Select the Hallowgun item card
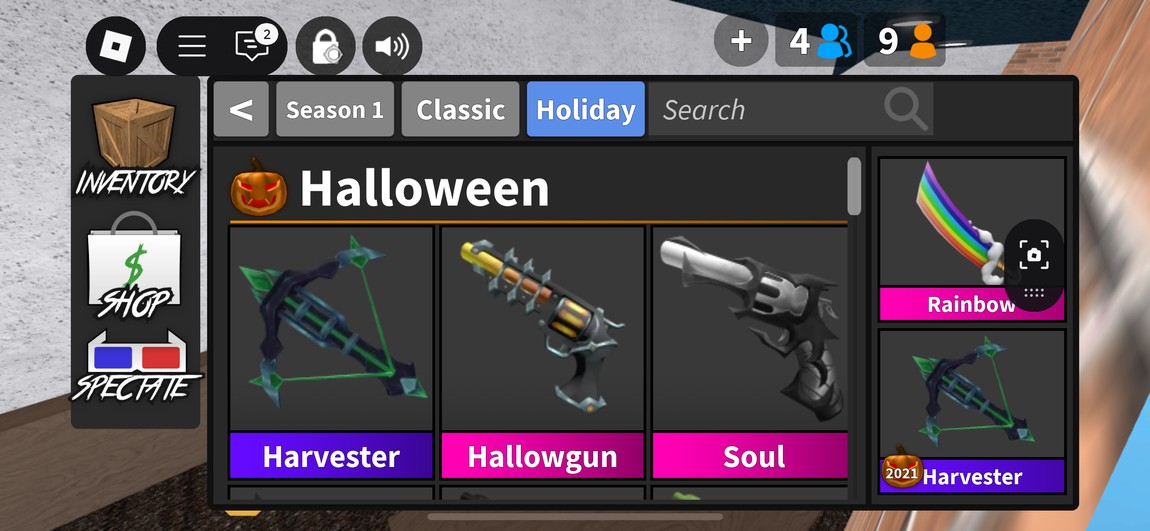Image resolution: width=1150 pixels, height=531 pixels. [542, 352]
